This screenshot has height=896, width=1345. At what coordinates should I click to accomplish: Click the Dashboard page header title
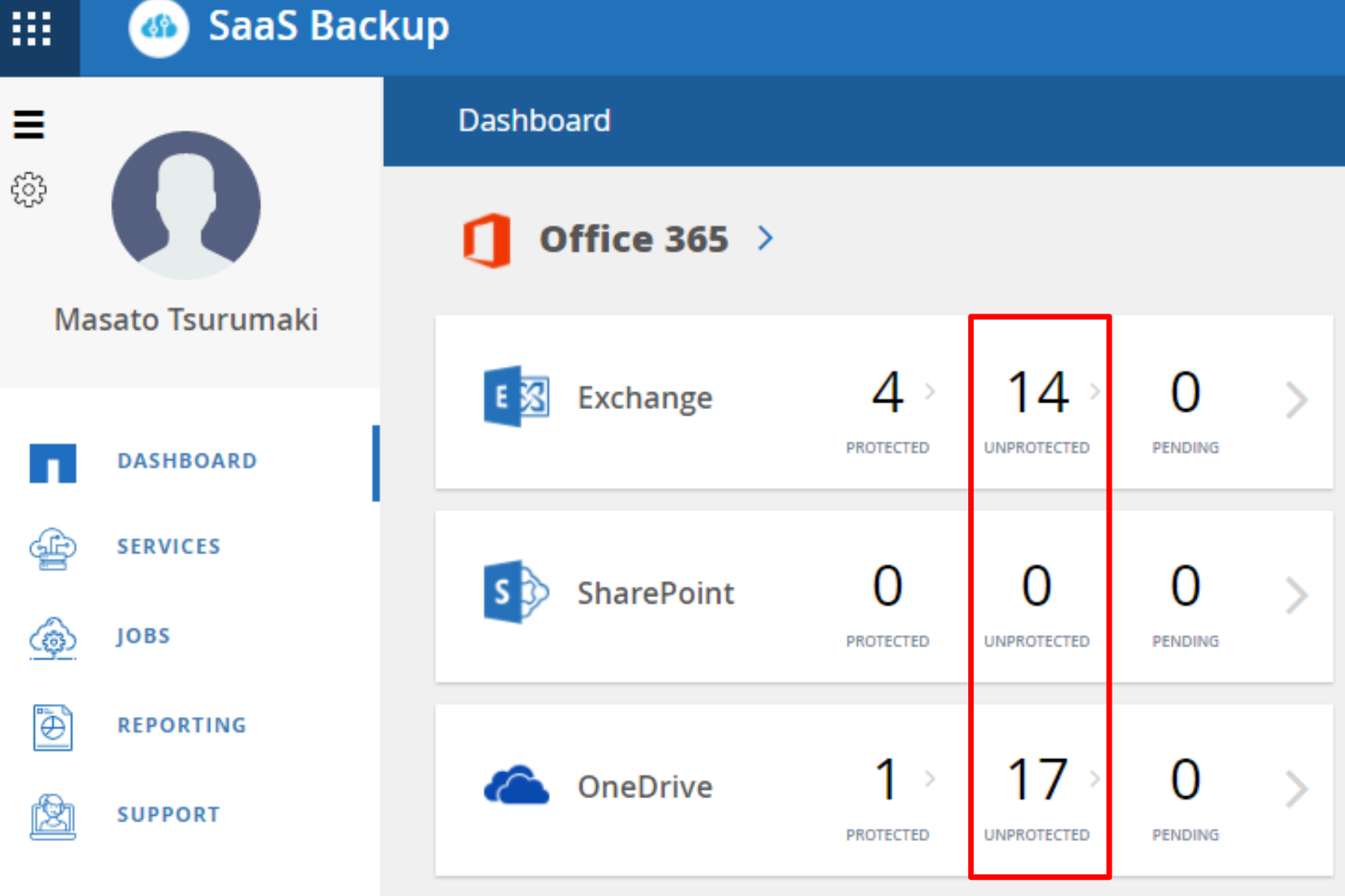[534, 121]
